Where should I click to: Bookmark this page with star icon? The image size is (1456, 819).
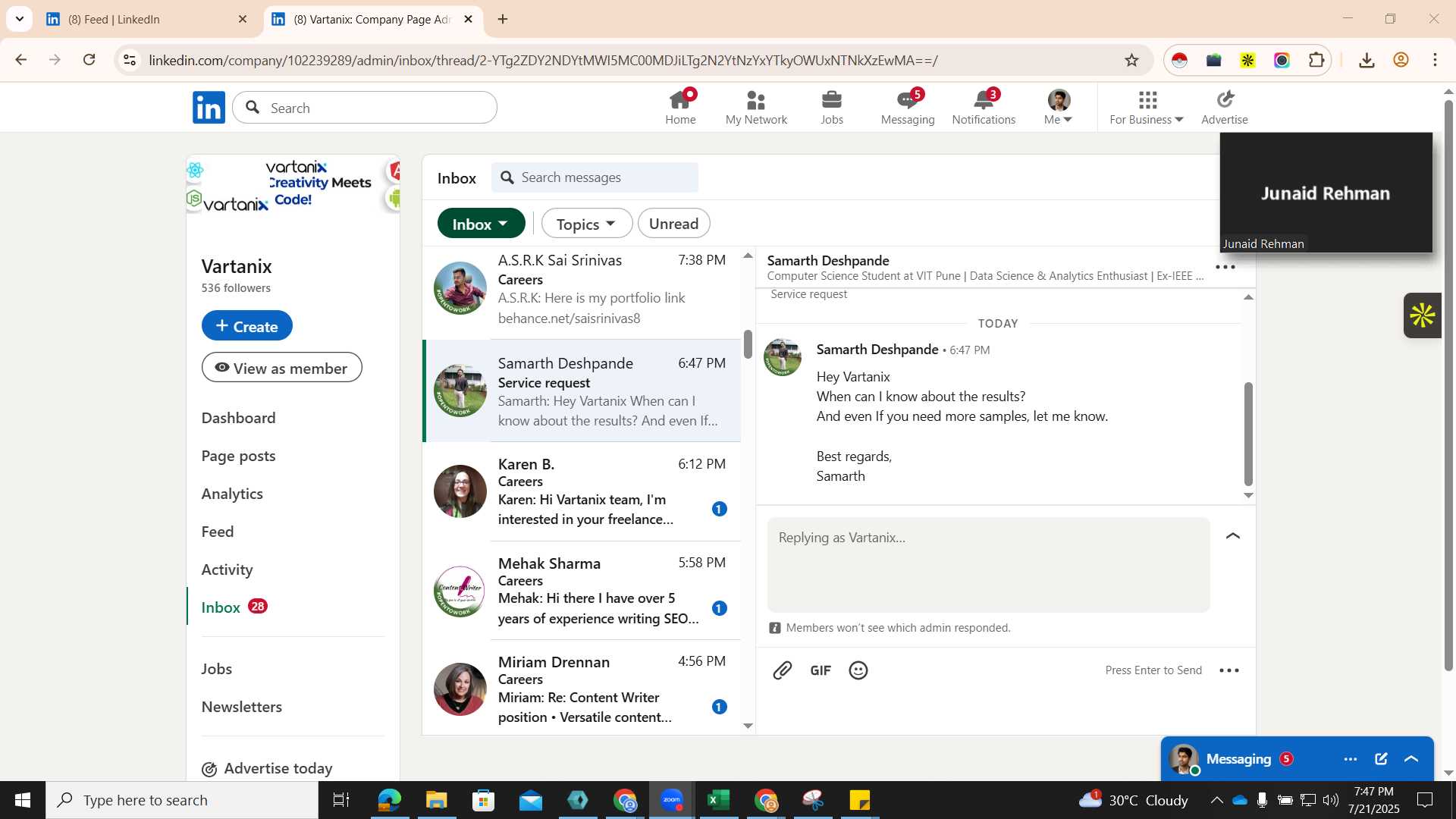pyautogui.click(x=1131, y=61)
